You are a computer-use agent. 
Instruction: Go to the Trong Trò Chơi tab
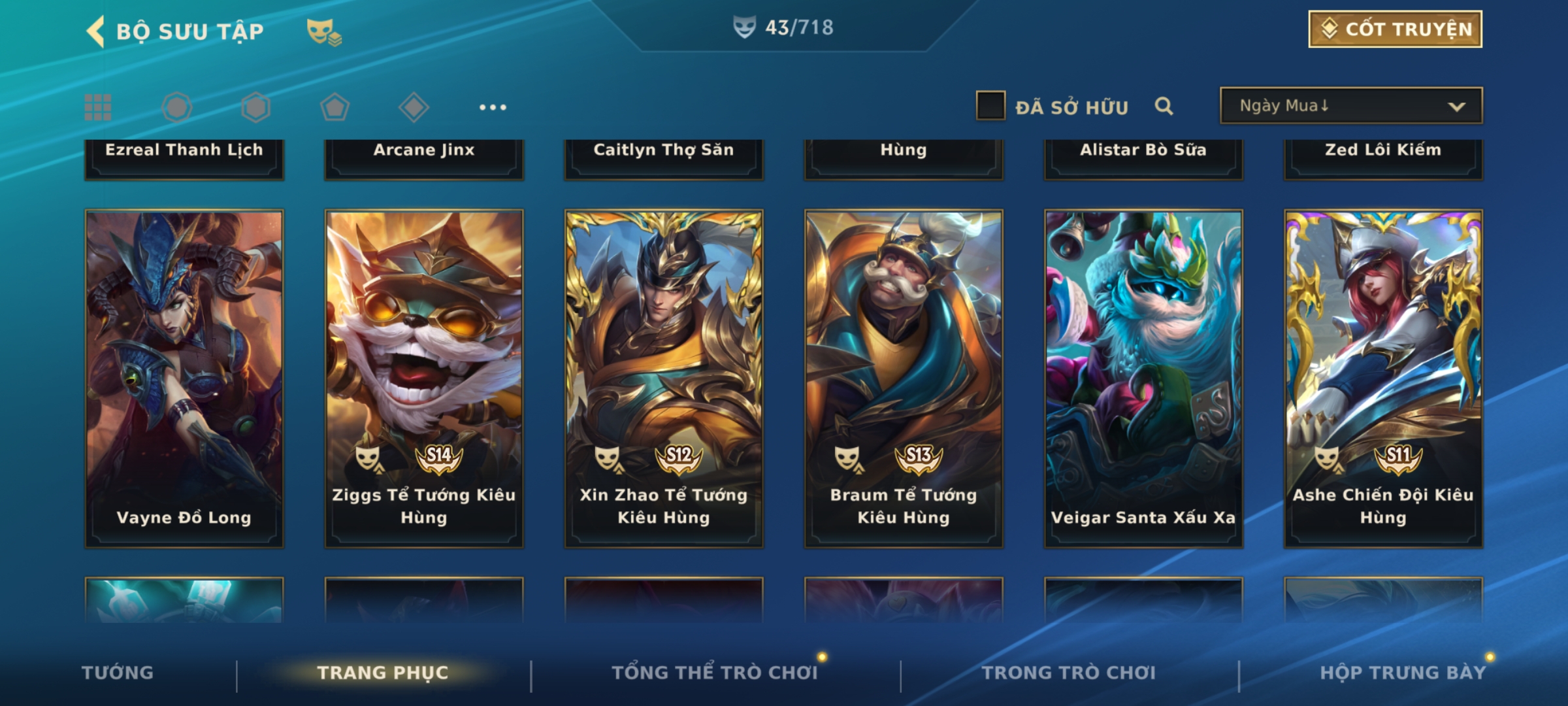pyautogui.click(x=1069, y=673)
